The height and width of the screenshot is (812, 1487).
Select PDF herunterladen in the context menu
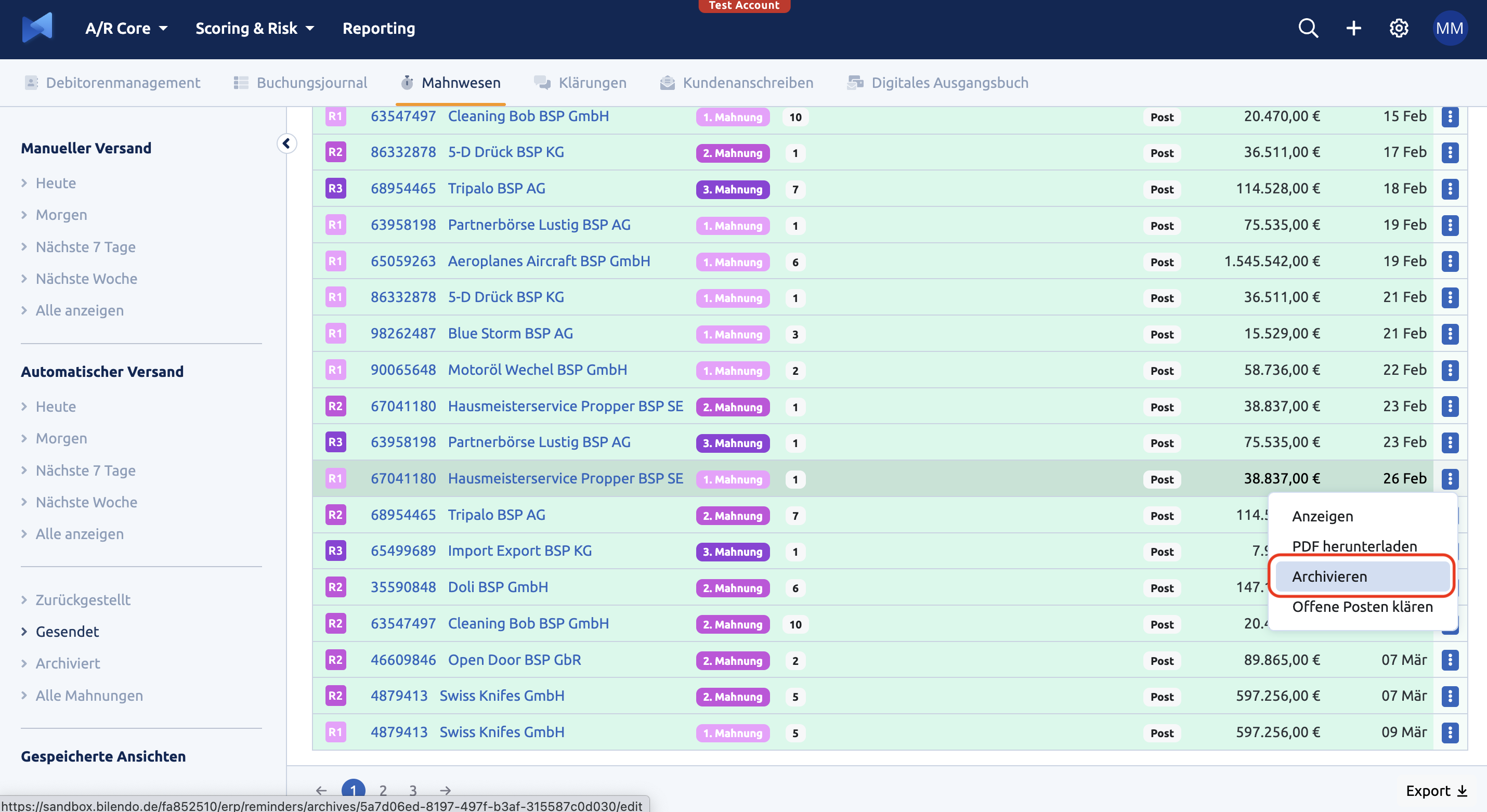point(1354,546)
